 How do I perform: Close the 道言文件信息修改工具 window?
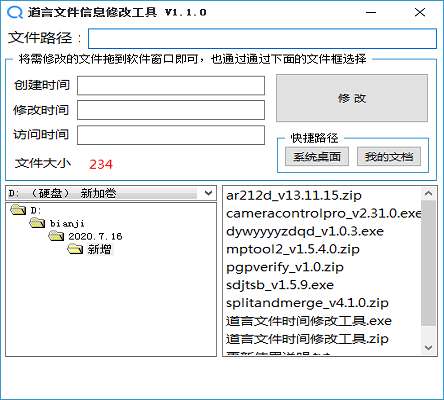coord(420,13)
